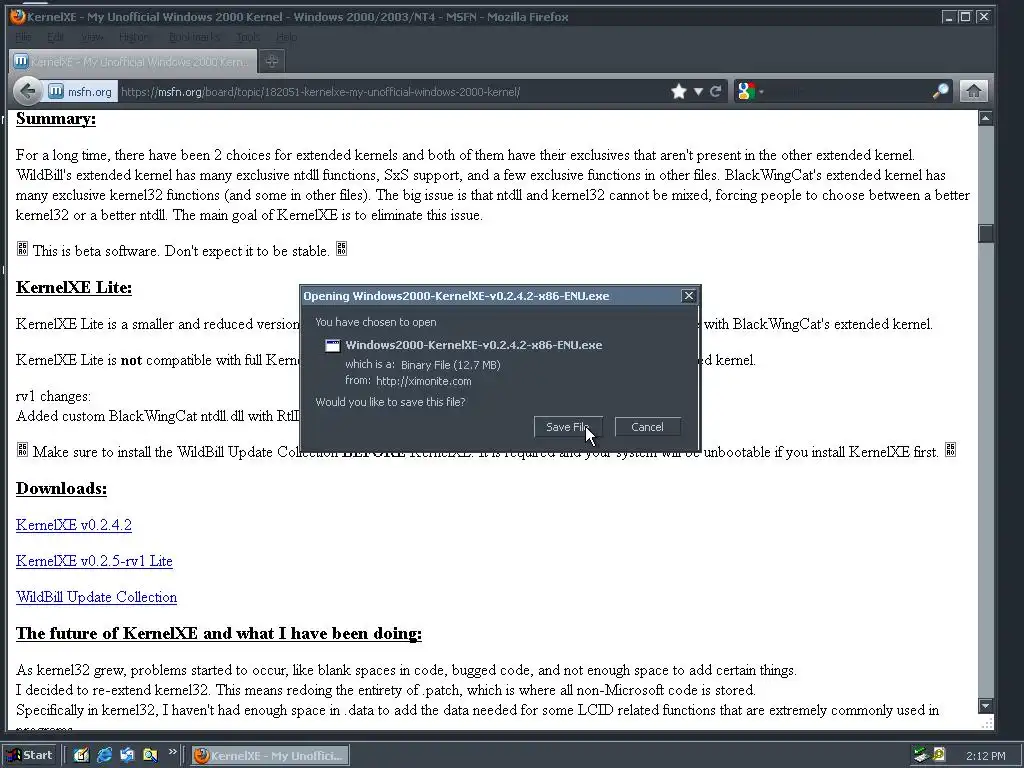Open the View menu
The width and height of the screenshot is (1024, 768).
[x=92, y=37]
